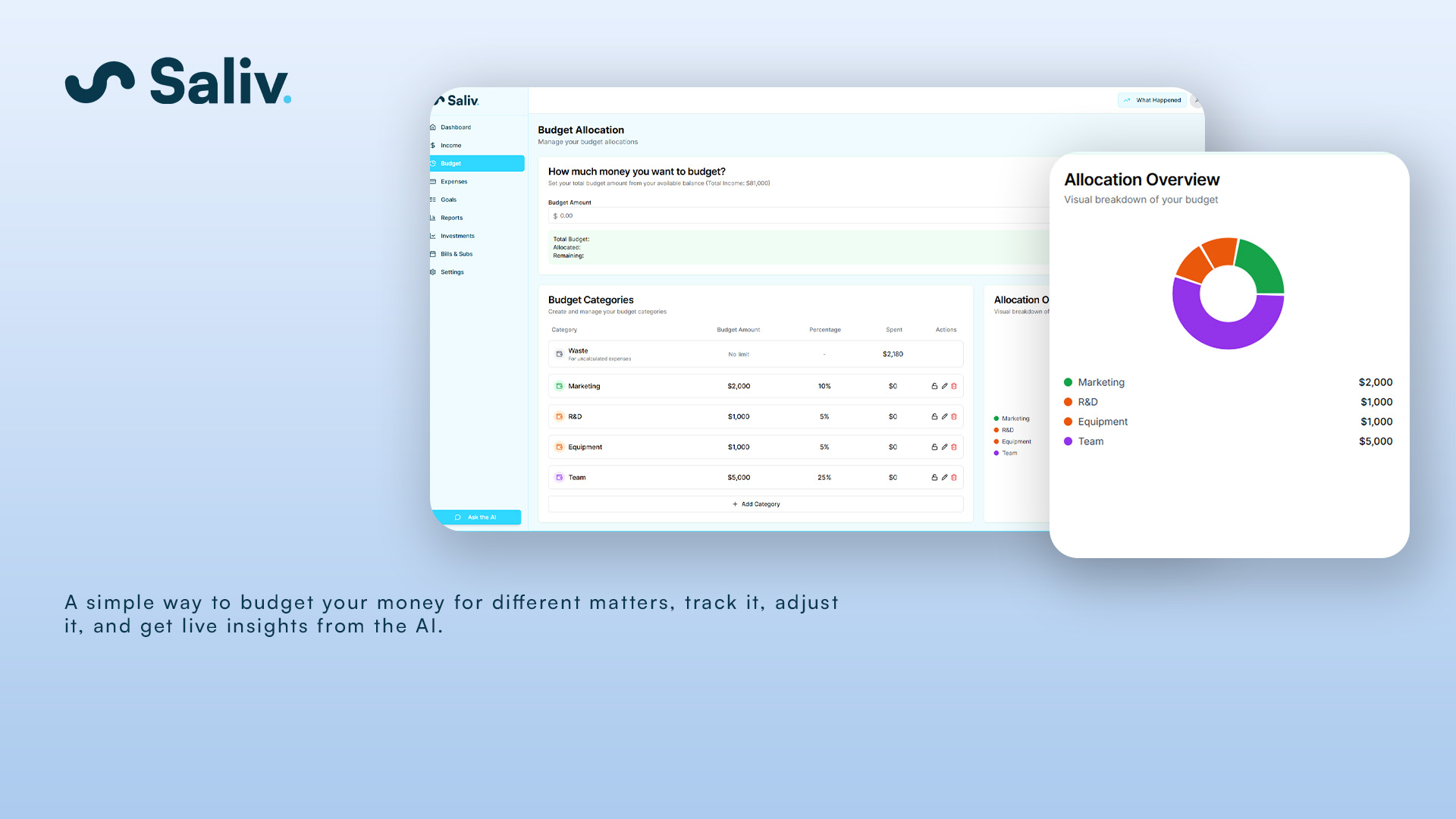The image size is (1456, 819).
Task: Lock the Marketing budget category
Action: pos(934,386)
